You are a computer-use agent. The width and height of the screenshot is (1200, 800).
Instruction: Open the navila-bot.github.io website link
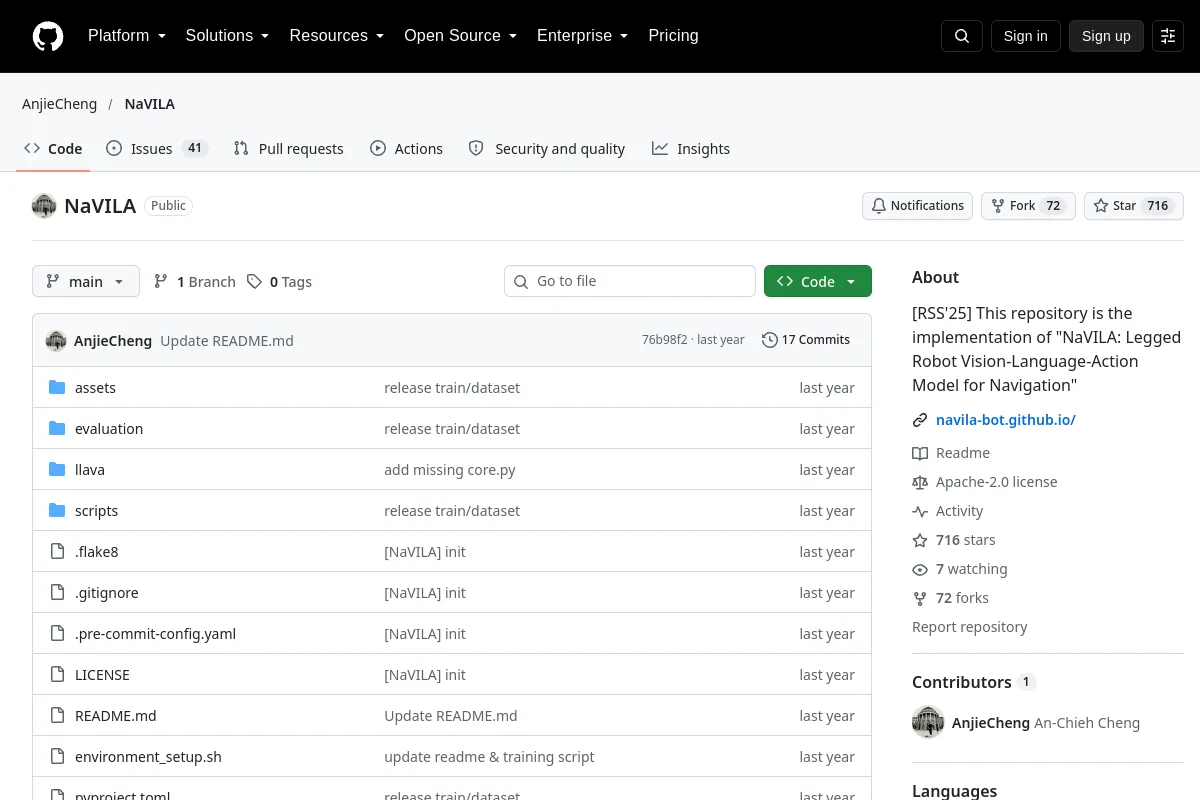1005,420
